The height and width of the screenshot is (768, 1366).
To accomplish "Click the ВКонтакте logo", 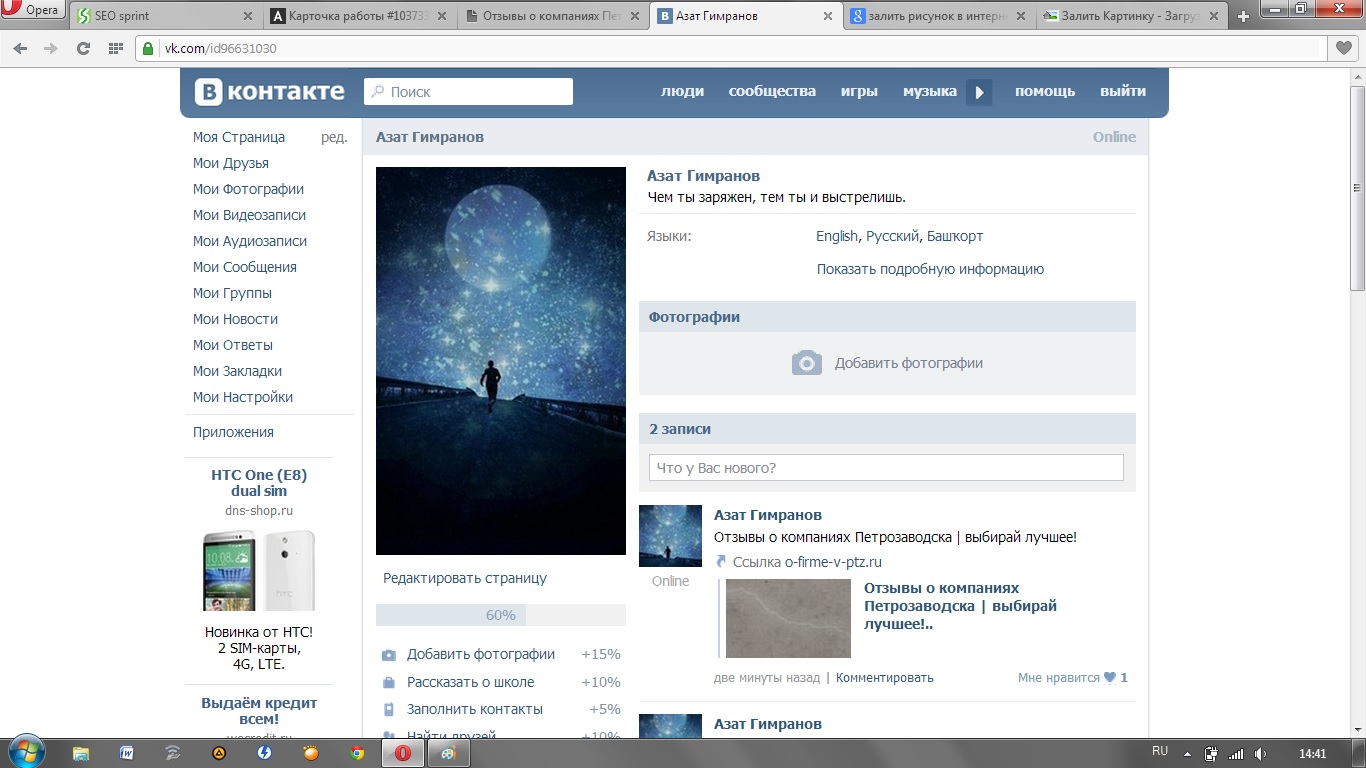I will coord(269,92).
